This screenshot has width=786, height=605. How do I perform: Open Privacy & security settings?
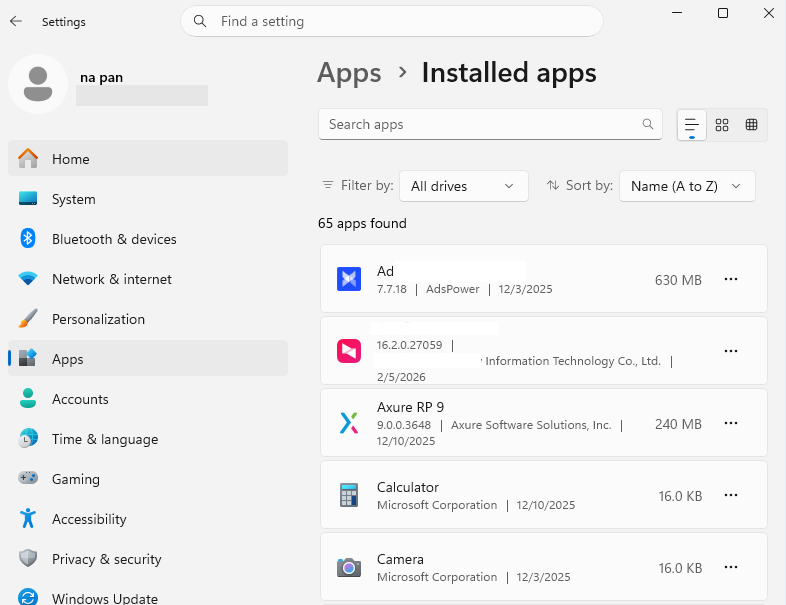tap(148, 559)
